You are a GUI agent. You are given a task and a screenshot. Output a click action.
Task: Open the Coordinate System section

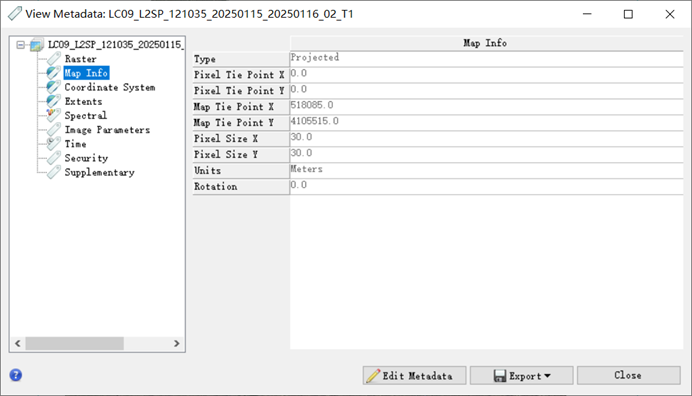(x=110, y=87)
